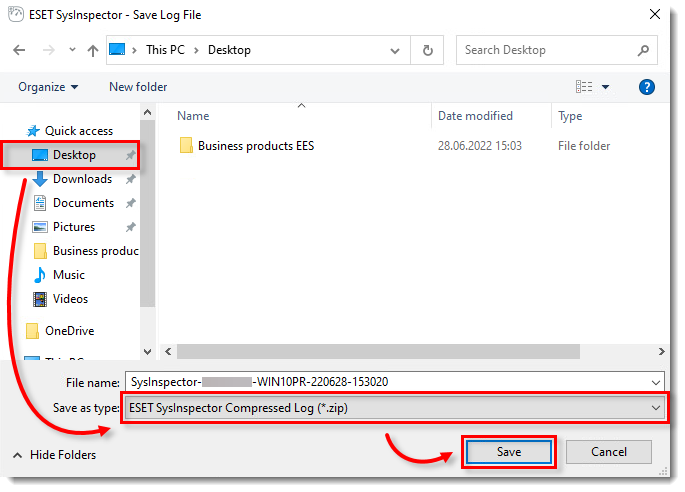
Task: Open Downloads in the navigation pane
Action: 83,179
